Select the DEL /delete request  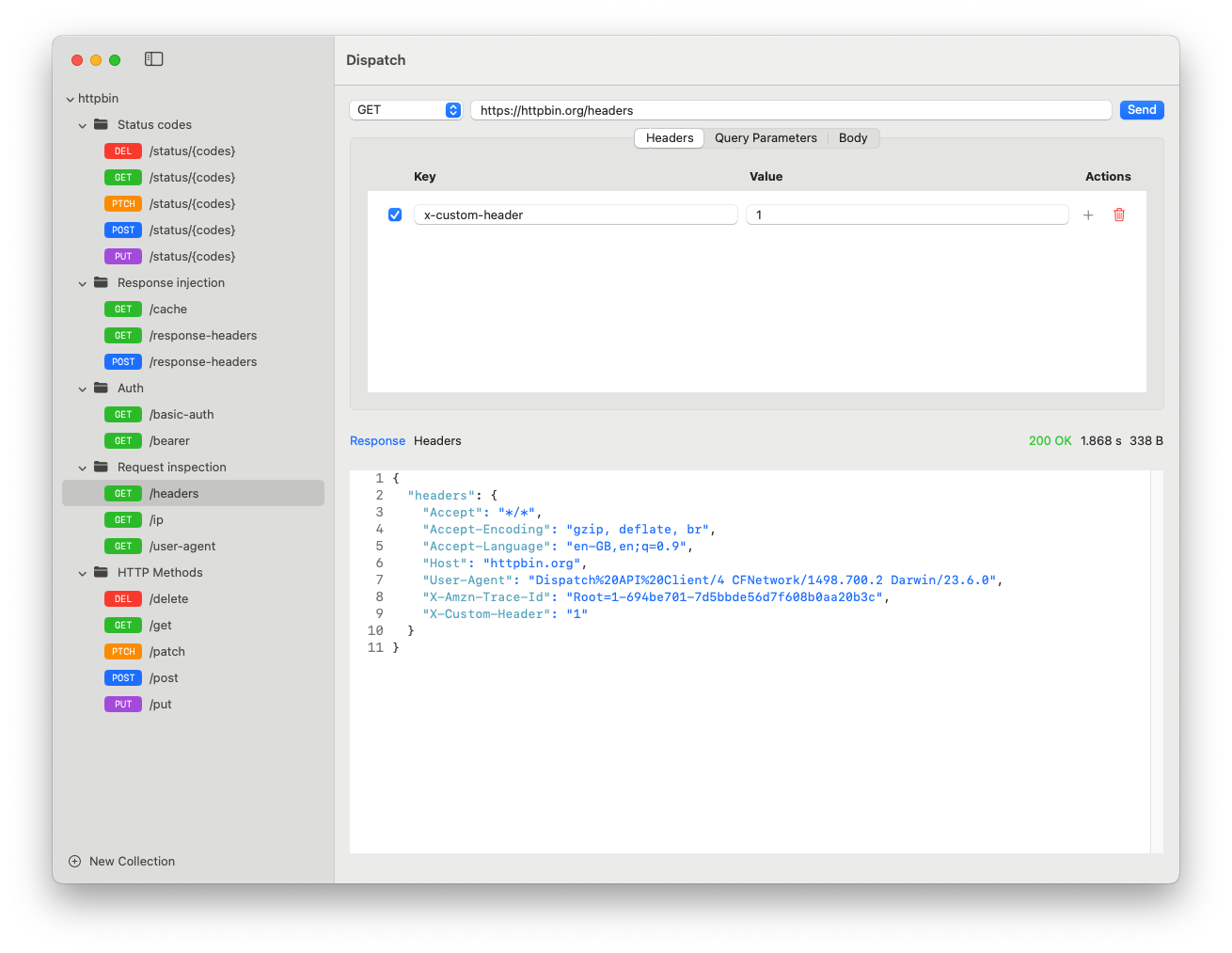pos(168,598)
